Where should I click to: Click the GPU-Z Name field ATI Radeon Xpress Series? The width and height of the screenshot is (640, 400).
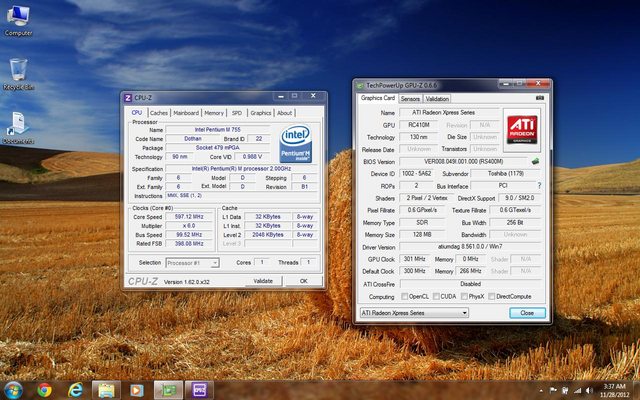pyautogui.click(x=449, y=112)
